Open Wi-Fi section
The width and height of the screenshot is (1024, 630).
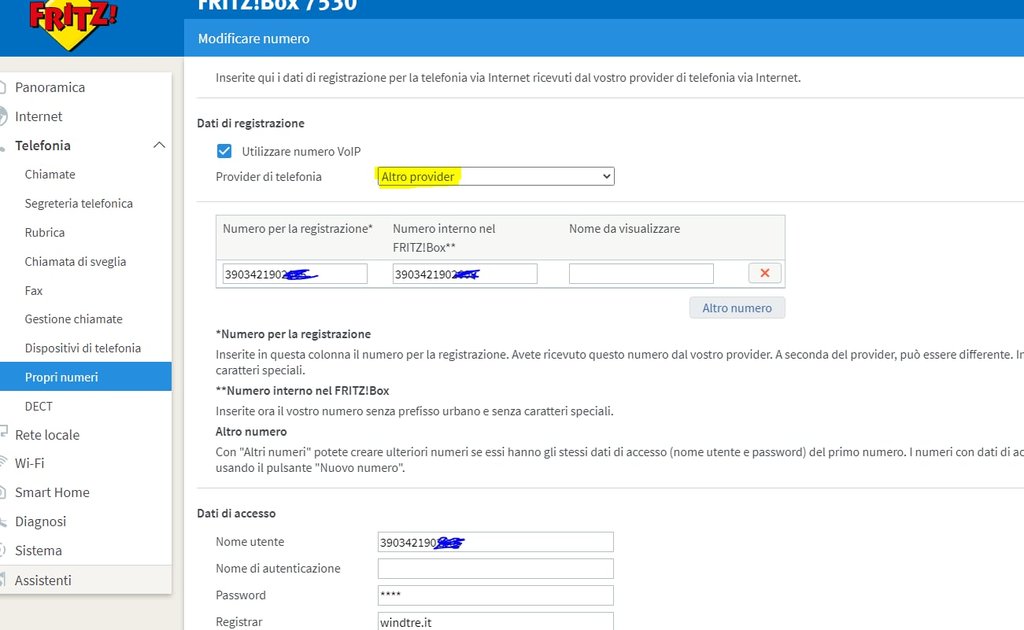[x=29, y=464]
